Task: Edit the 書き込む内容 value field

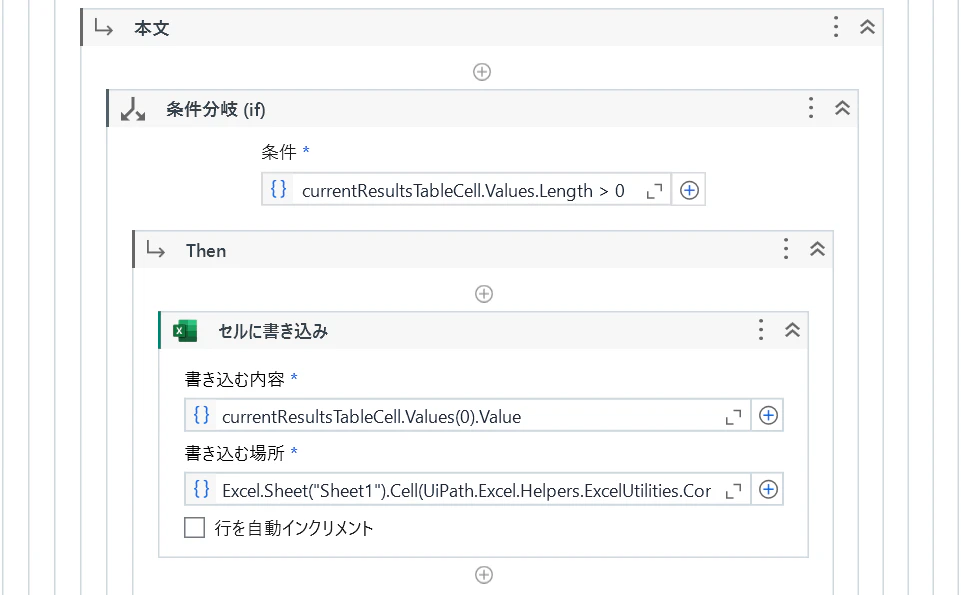Action: pyautogui.click(x=469, y=417)
